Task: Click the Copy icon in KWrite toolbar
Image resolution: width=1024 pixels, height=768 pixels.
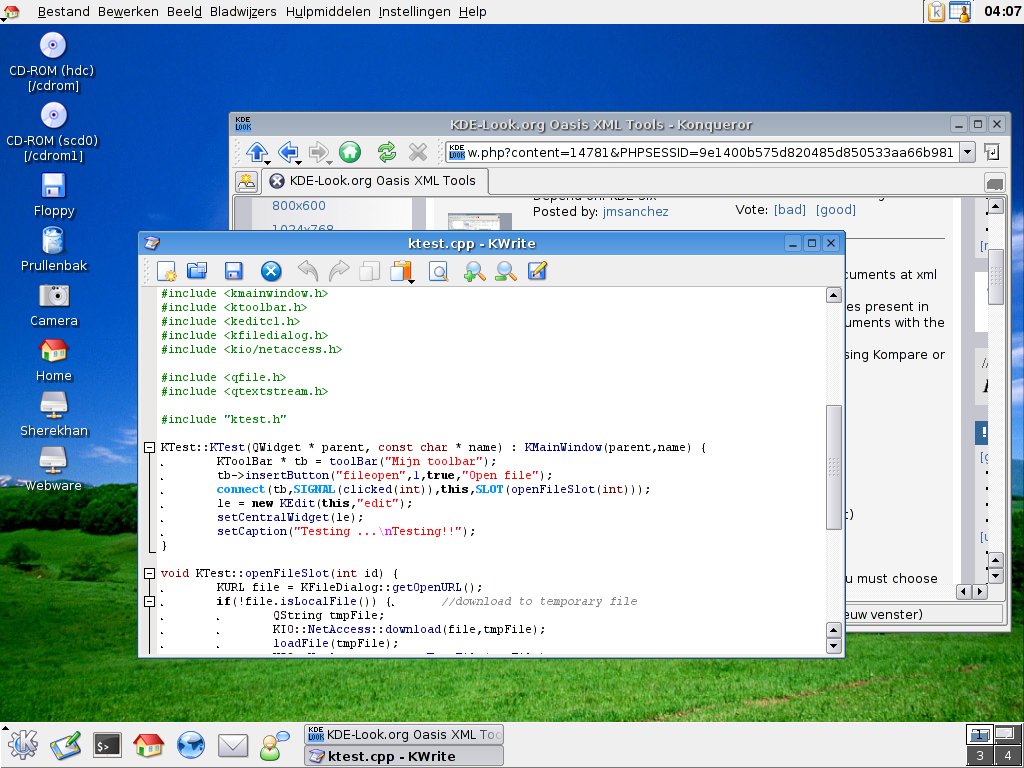Action: point(370,271)
